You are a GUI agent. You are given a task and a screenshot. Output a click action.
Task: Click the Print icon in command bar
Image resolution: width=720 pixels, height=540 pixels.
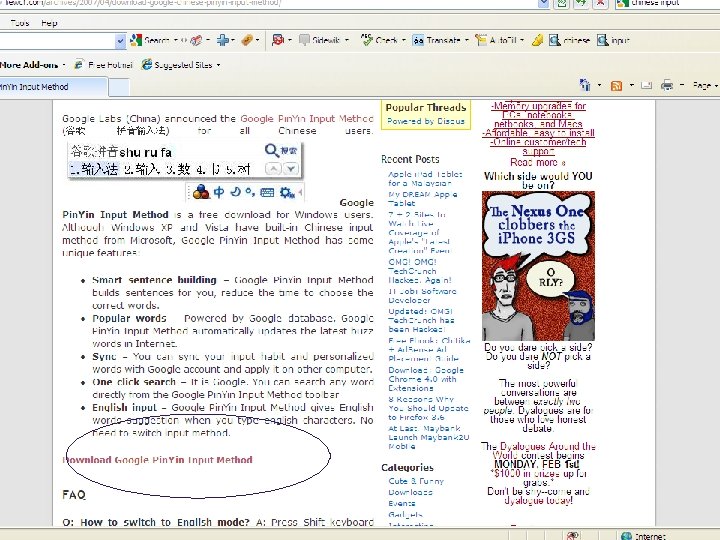tap(667, 85)
